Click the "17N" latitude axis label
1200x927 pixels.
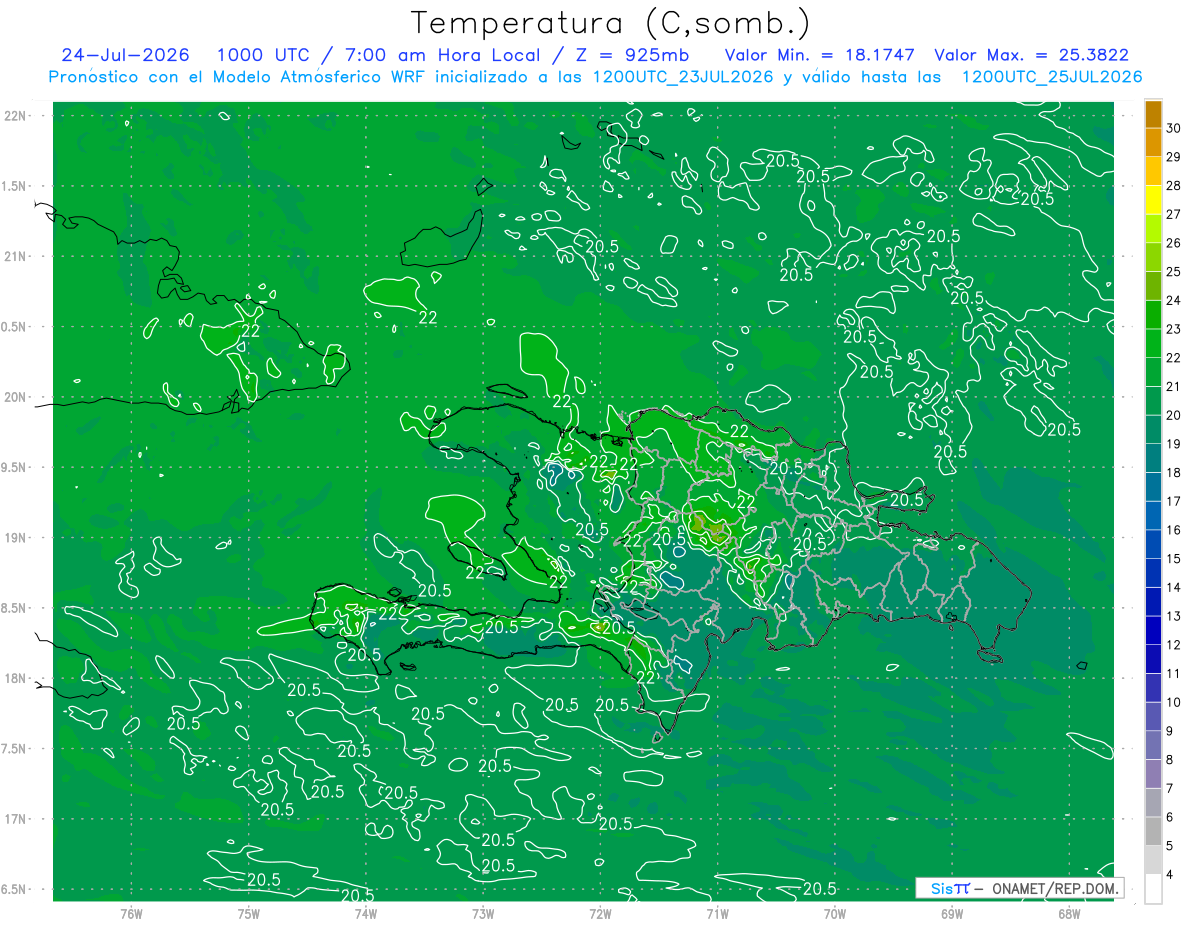[x=17, y=819]
